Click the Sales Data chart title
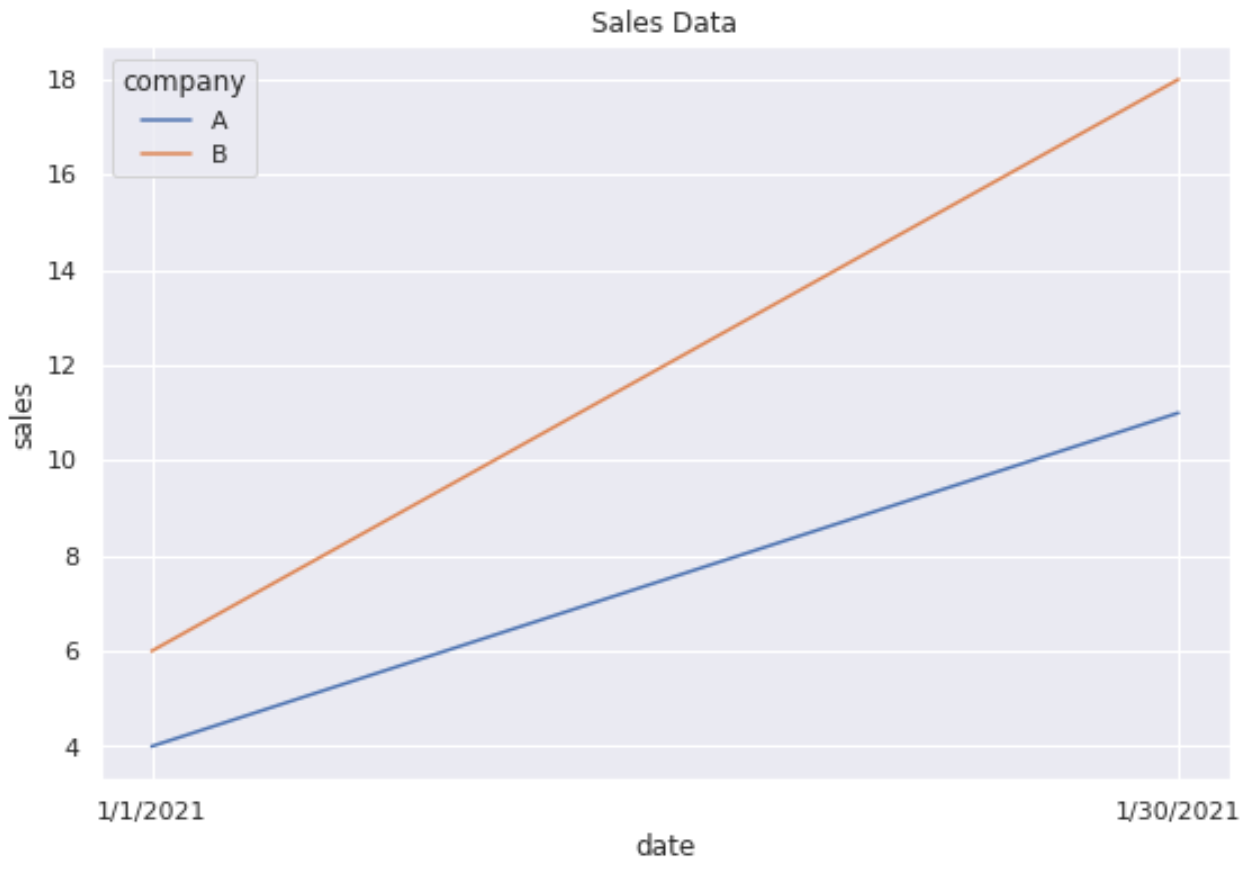 (664, 22)
